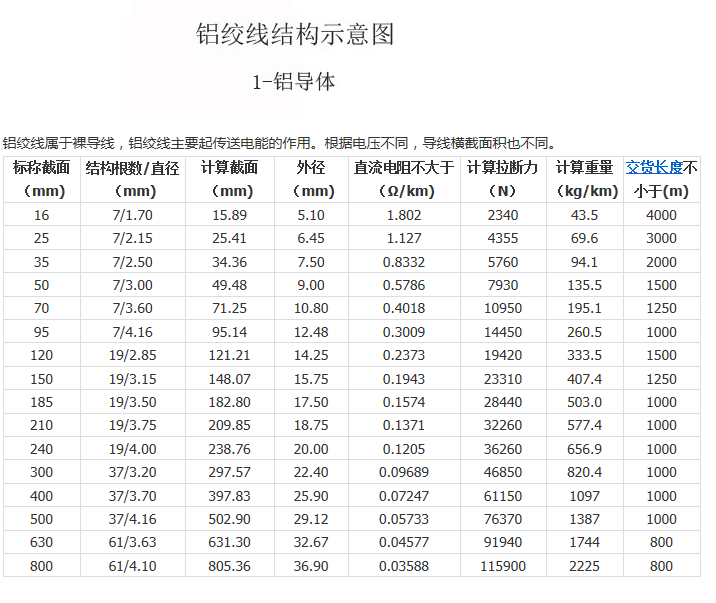Image resolution: width=716 pixels, height=603 pixels.
Task: Select the structure cell 7/2.50
Action: click(x=132, y=262)
